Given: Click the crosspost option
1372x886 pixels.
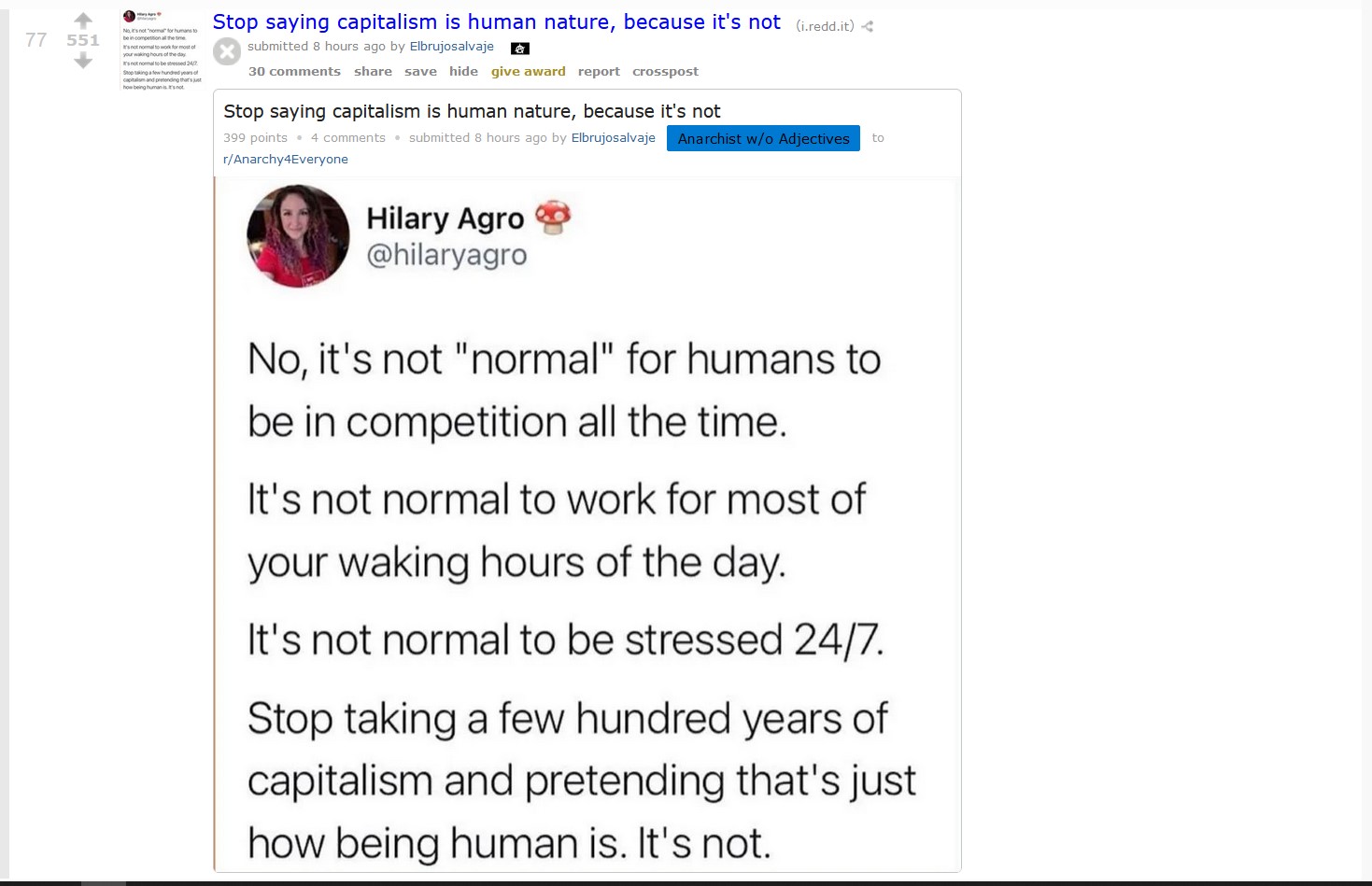Looking at the screenshot, I should 665,71.
